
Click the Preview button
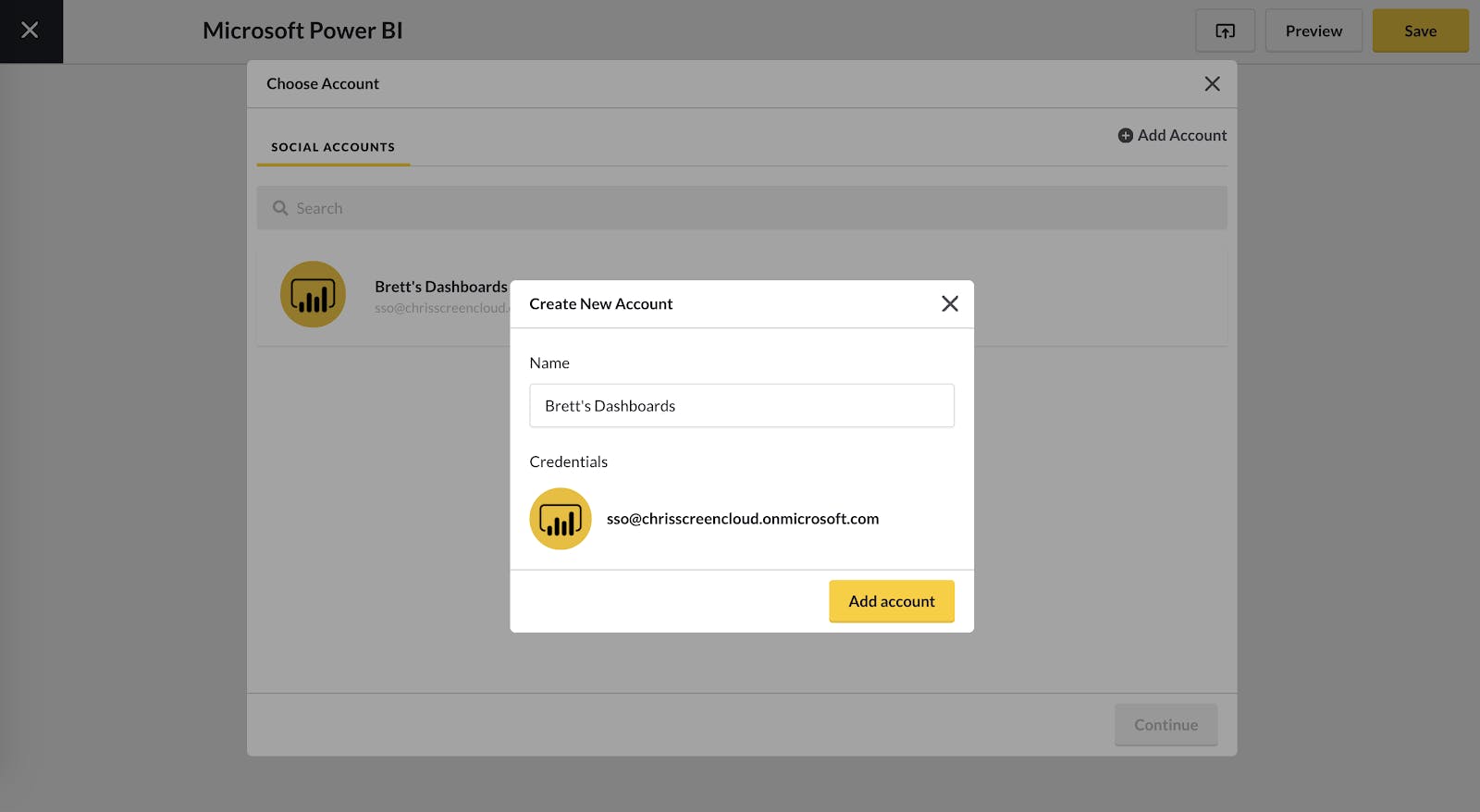[1313, 31]
